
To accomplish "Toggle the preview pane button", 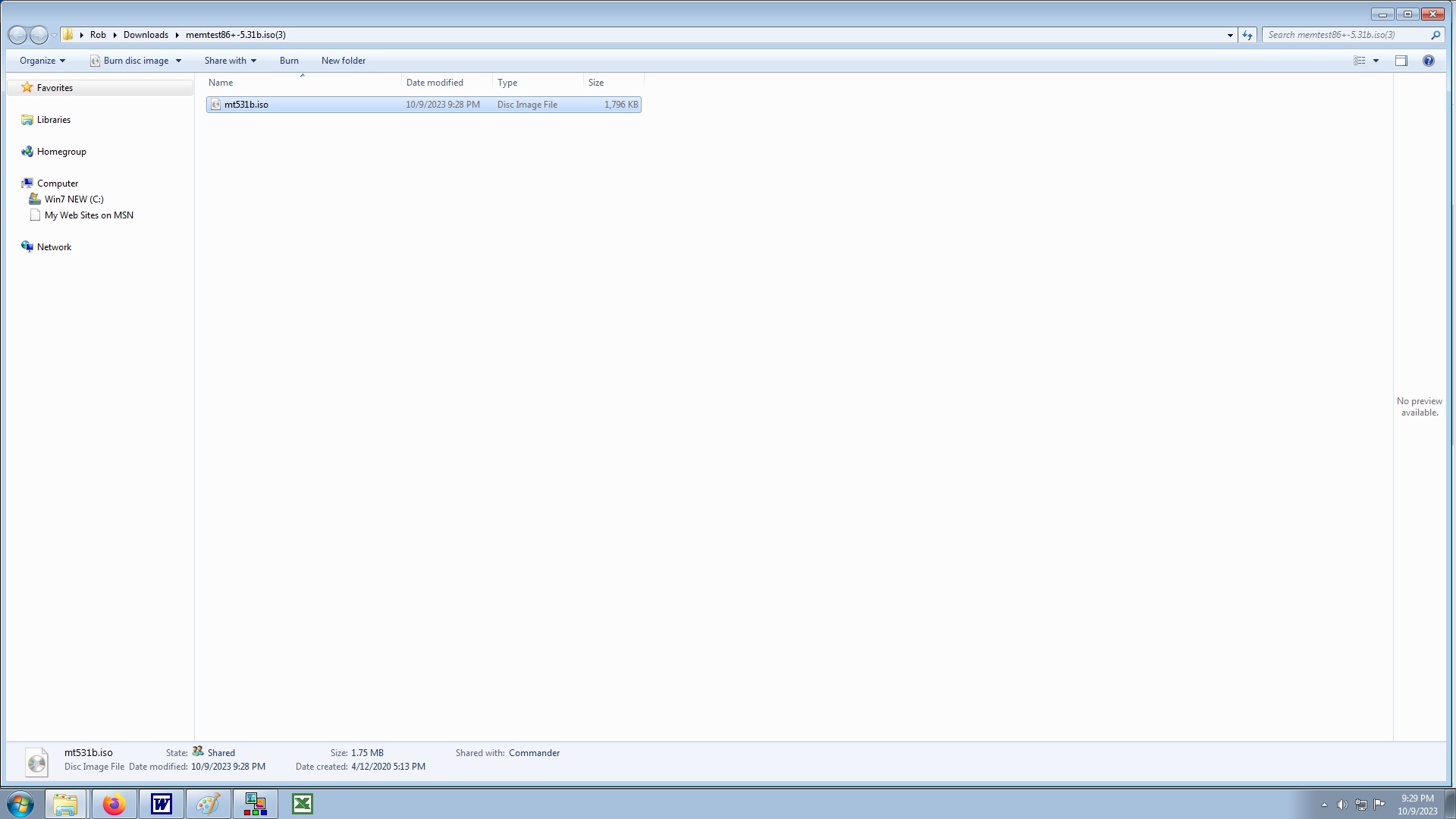I will 1401,61.
